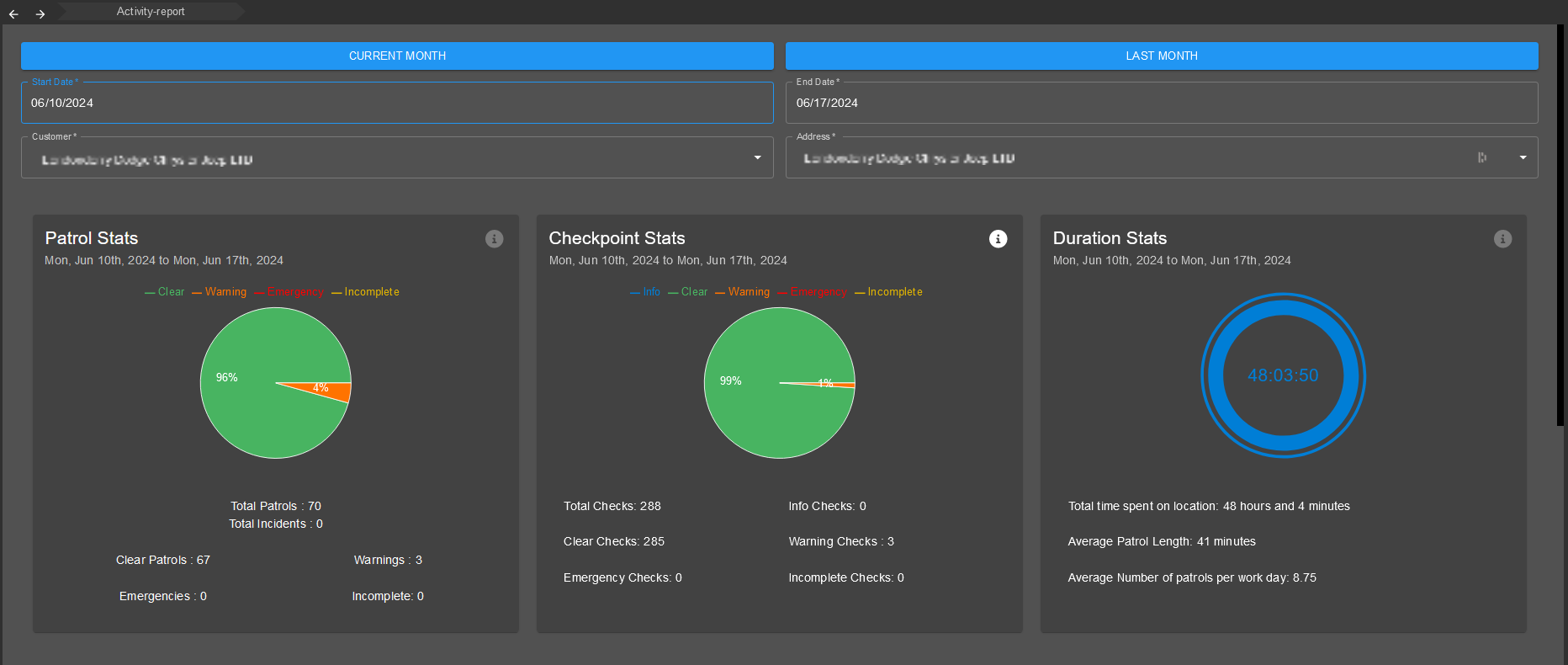This screenshot has width=1568, height=665.
Task: Click the 48:03:50 duration ring
Action: 1283,375
